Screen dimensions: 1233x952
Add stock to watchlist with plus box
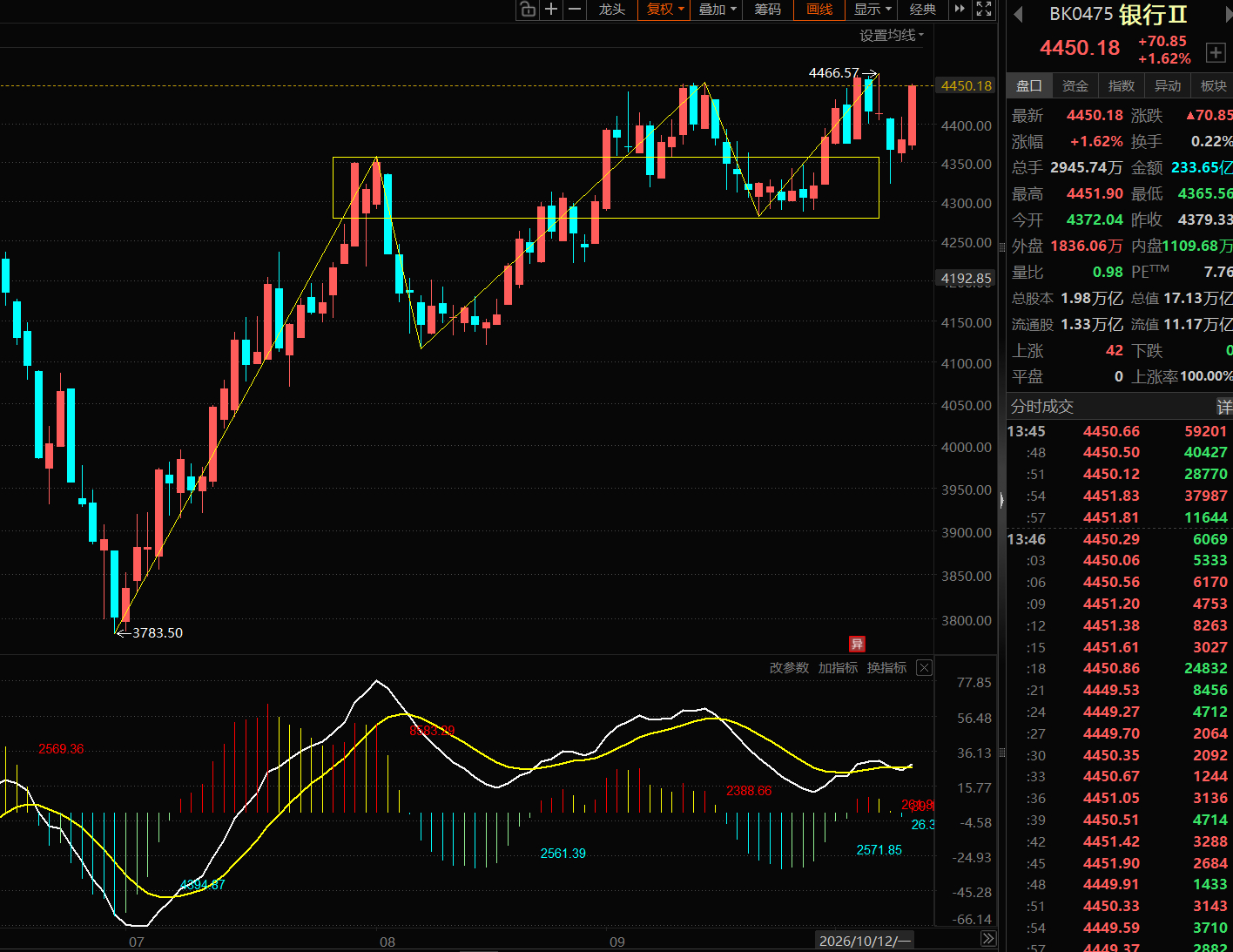[1216, 53]
